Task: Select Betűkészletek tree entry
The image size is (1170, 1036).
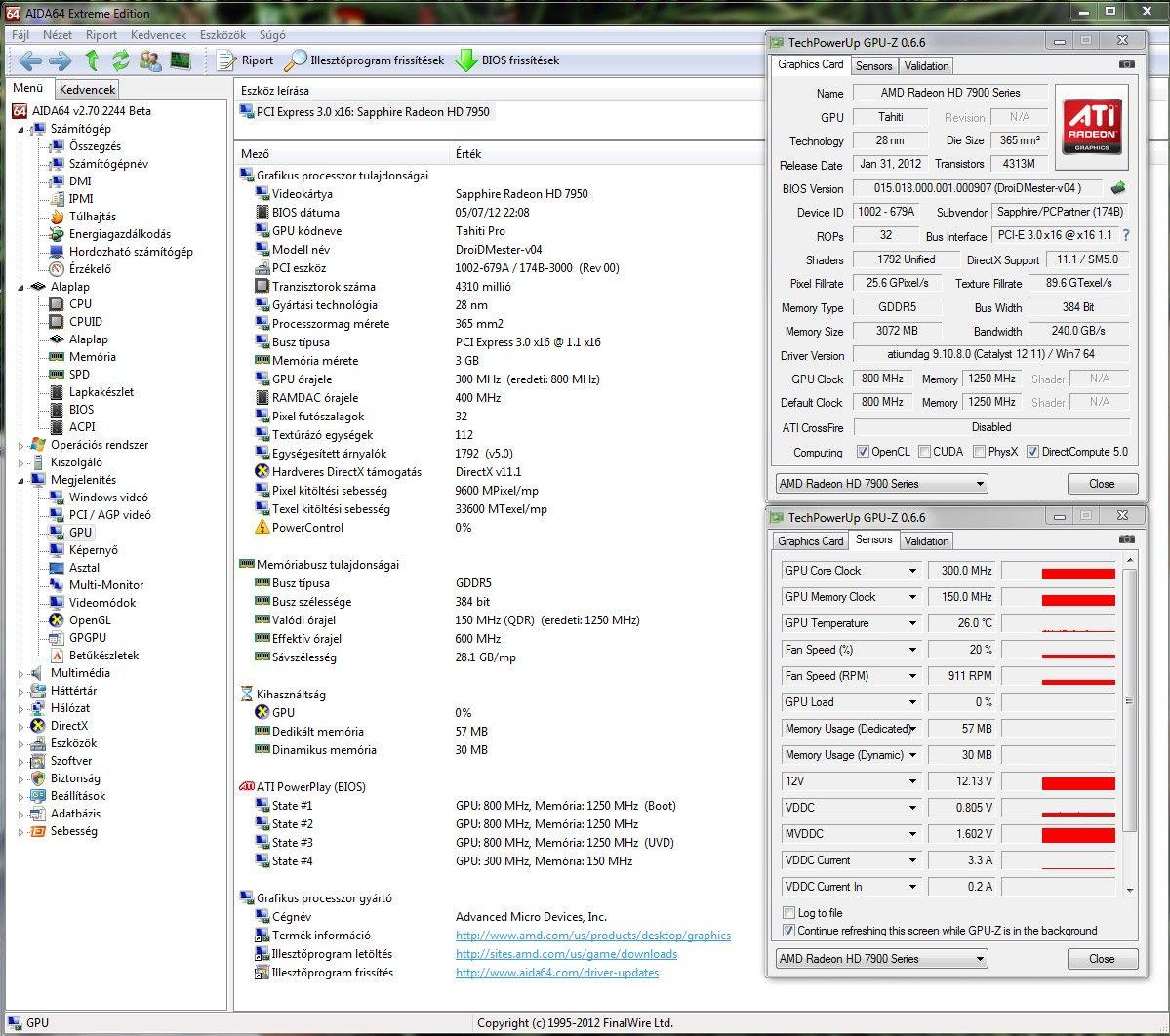Action: (104, 656)
